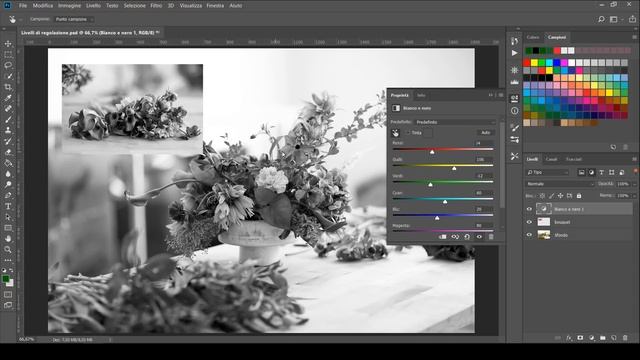Open the History panel icon
Viewport: 640px width, 360px height.
(515, 41)
